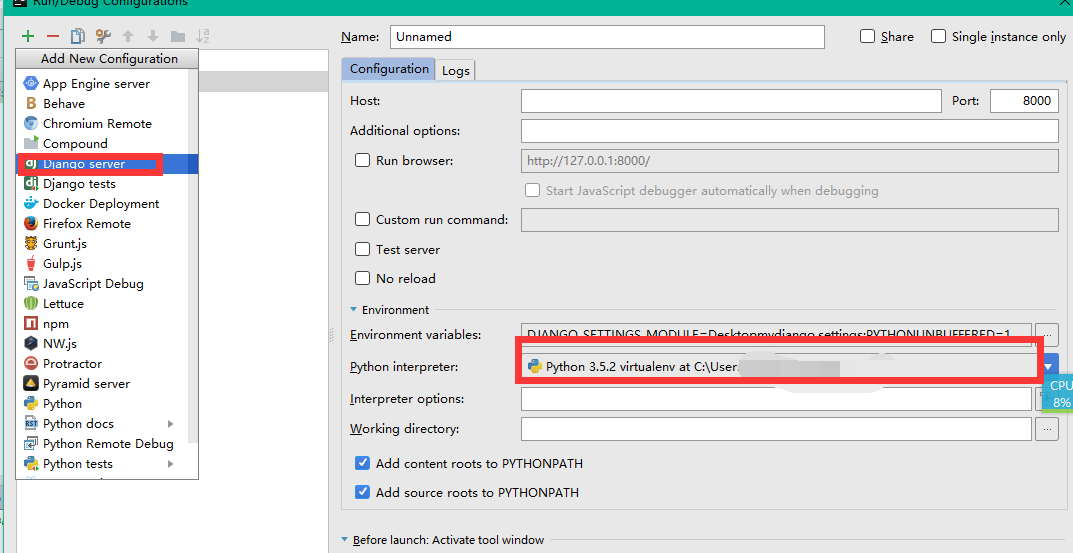Click the Interpreter options field
This screenshot has width=1073, height=553.
[x=776, y=399]
